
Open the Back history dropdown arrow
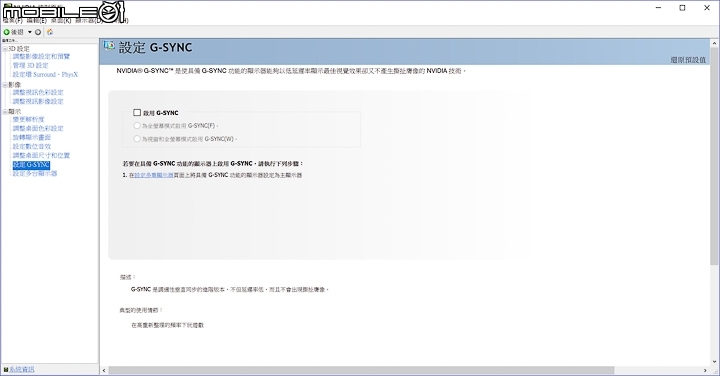pos(30,32)
